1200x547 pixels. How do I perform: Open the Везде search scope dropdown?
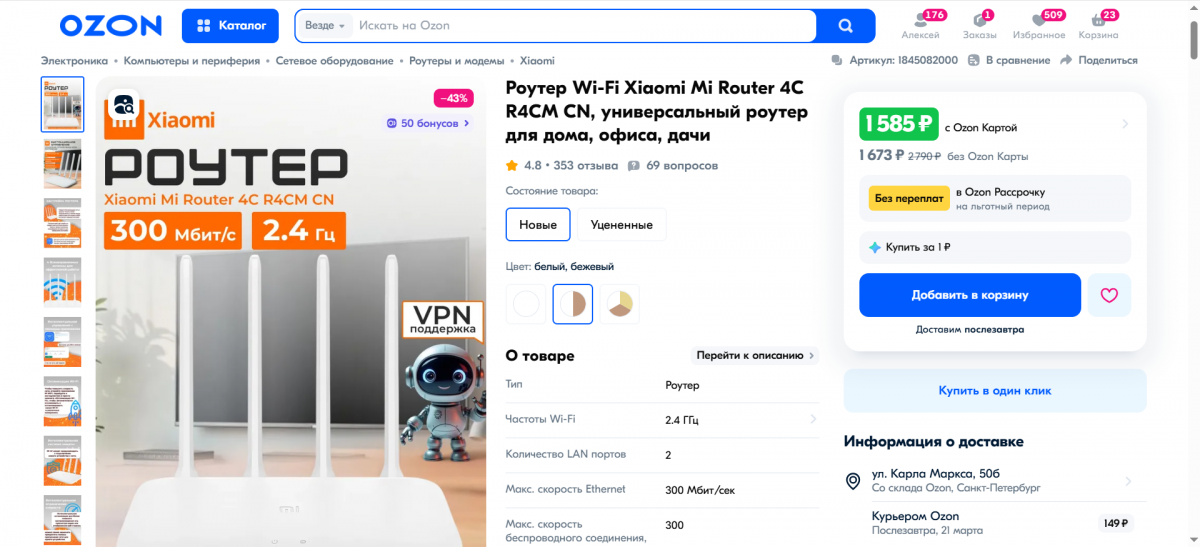[x=324, y=26]
